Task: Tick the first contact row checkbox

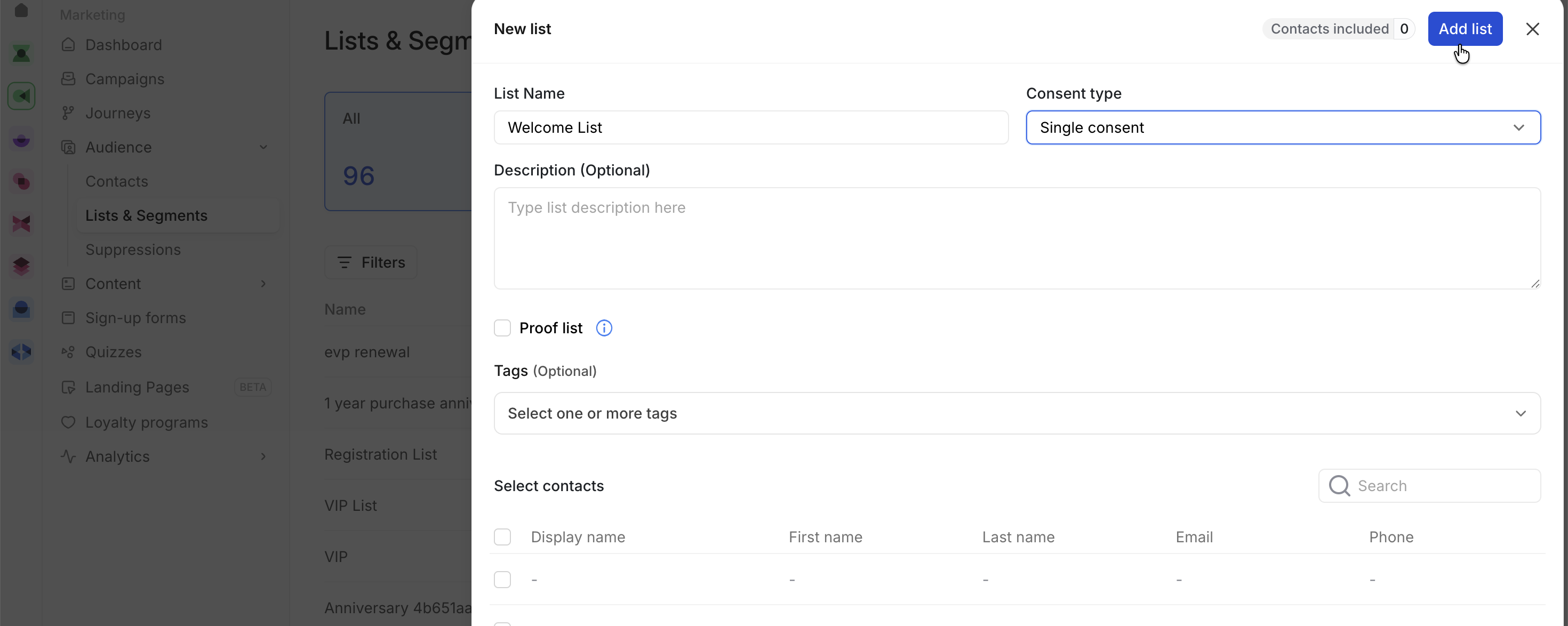Action: point(502,580)
